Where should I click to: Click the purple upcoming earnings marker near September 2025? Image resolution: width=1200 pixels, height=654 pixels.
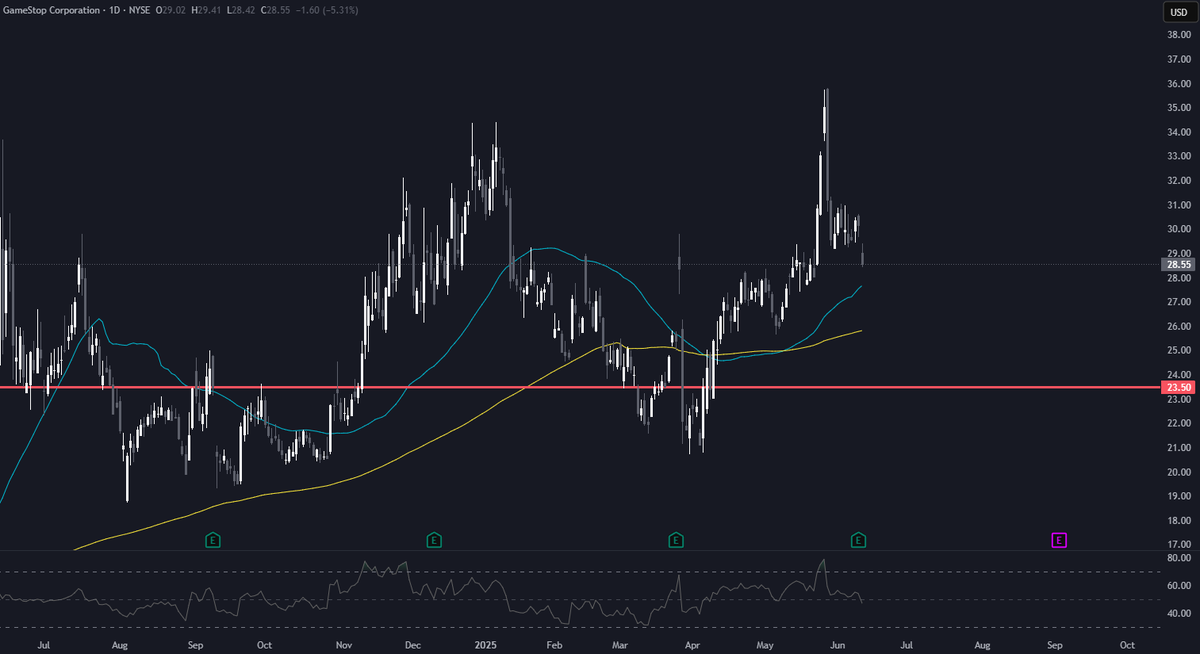coord(1057,540)
